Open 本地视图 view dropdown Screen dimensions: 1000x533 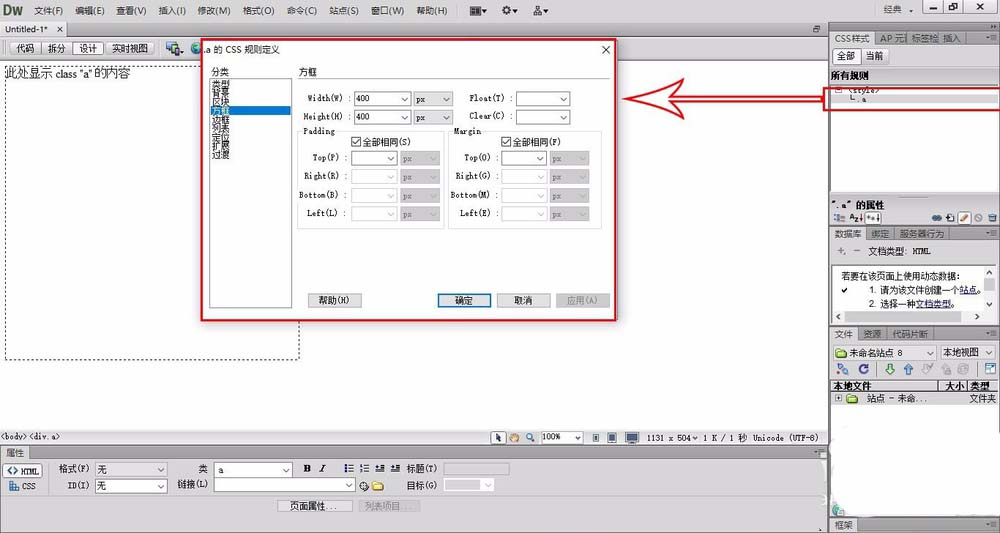968,353
